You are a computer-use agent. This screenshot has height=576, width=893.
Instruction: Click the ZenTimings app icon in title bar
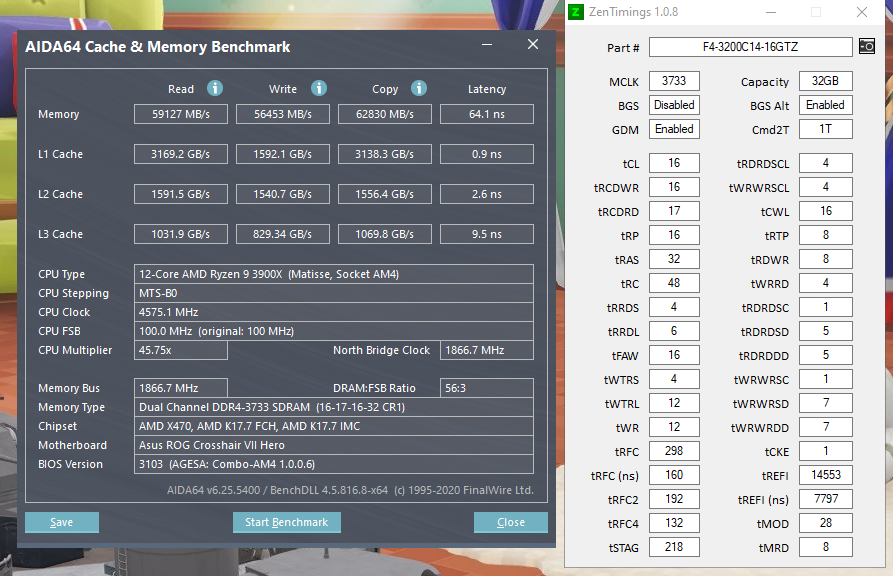576,12
